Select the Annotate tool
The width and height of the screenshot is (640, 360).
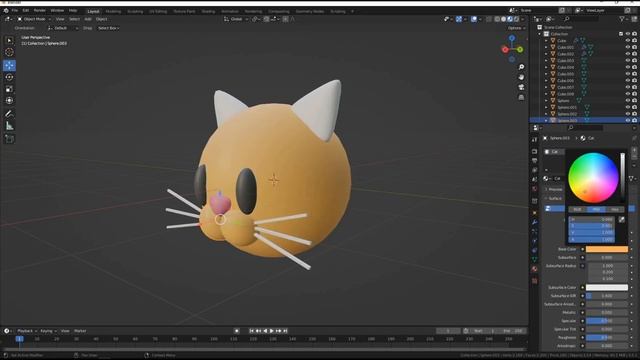(9, 114)
